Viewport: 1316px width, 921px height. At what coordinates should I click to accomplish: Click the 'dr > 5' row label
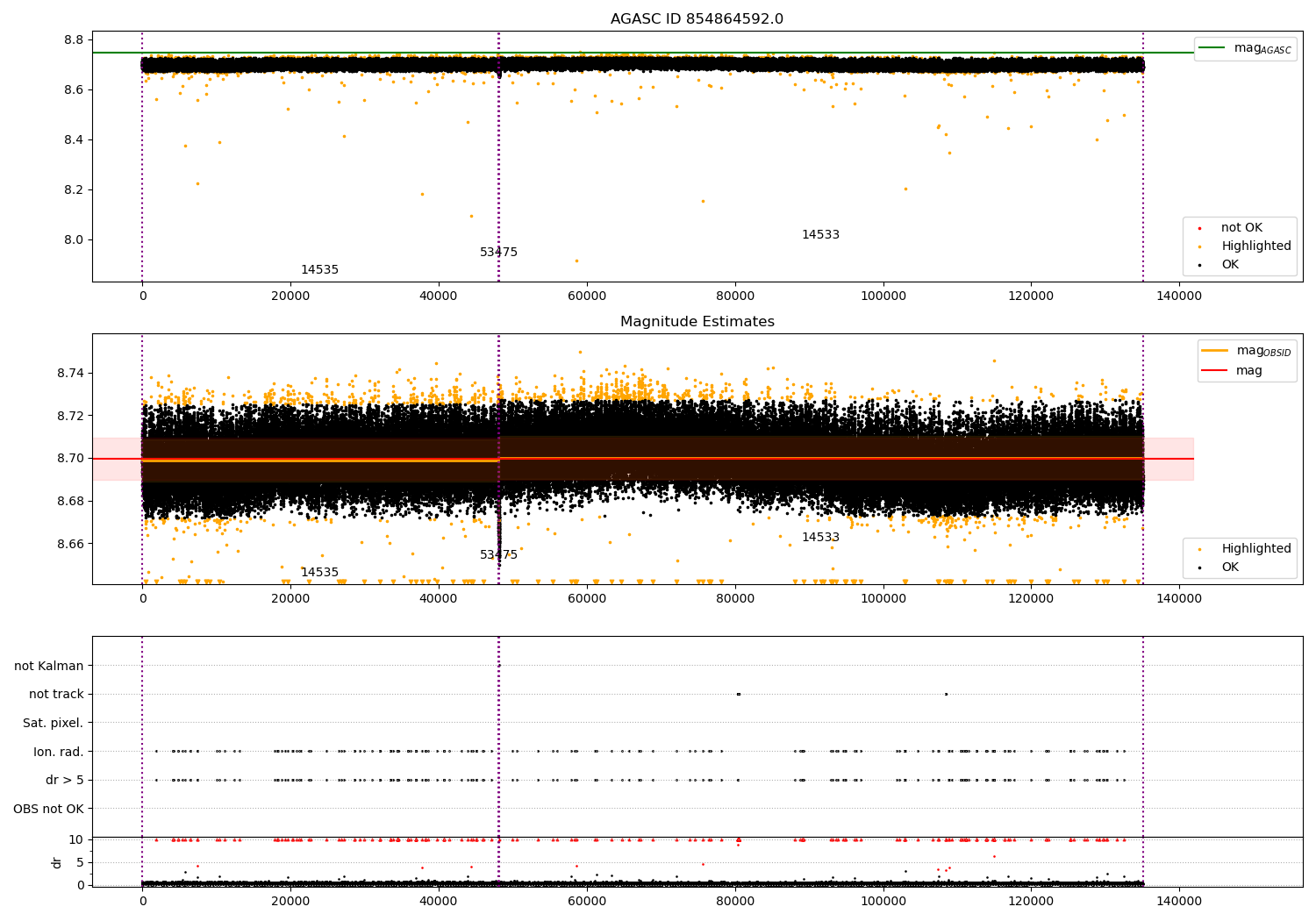click(65, 781)
